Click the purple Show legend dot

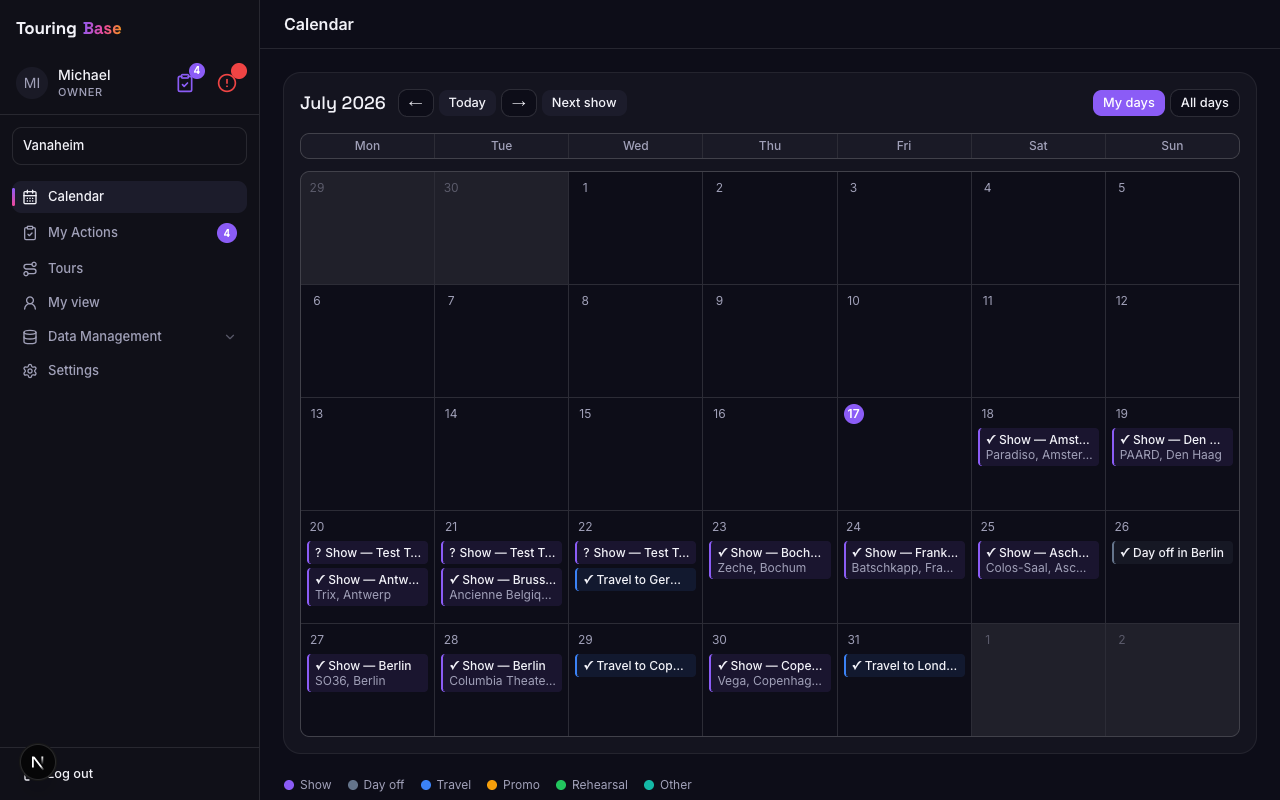(x=289, y=785)
